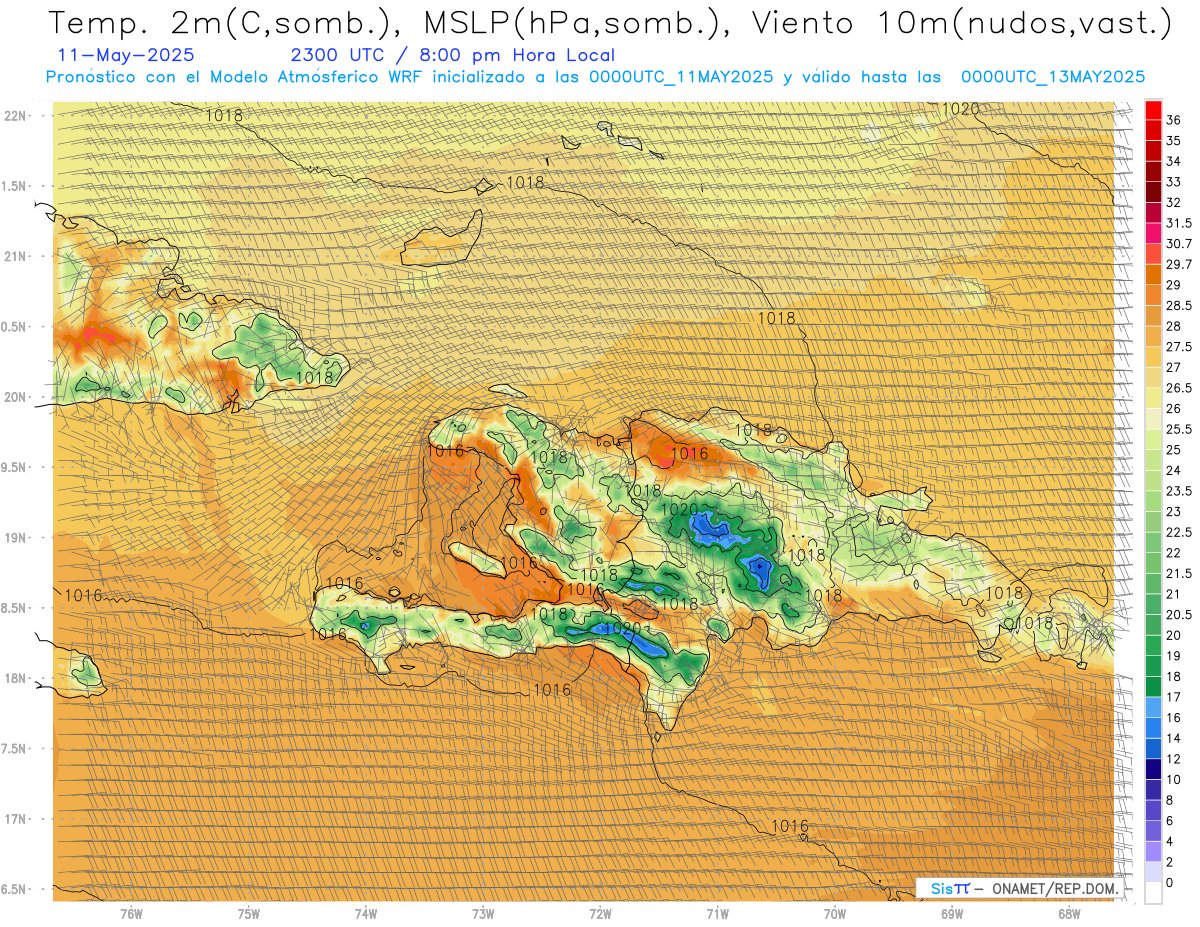
Task: Click the '73W' longitude axis label
Action: 483,913
